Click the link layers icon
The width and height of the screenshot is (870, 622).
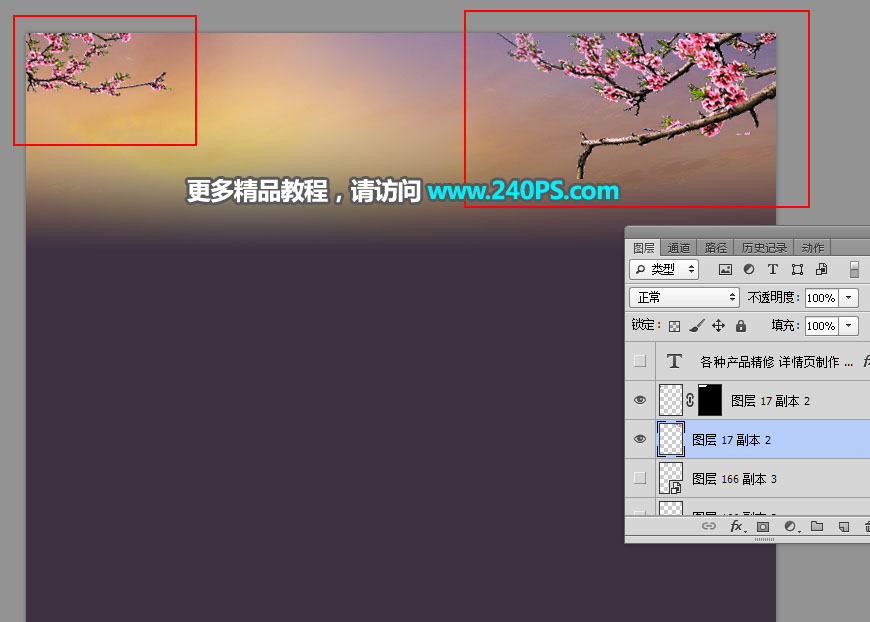click(709, 526)
